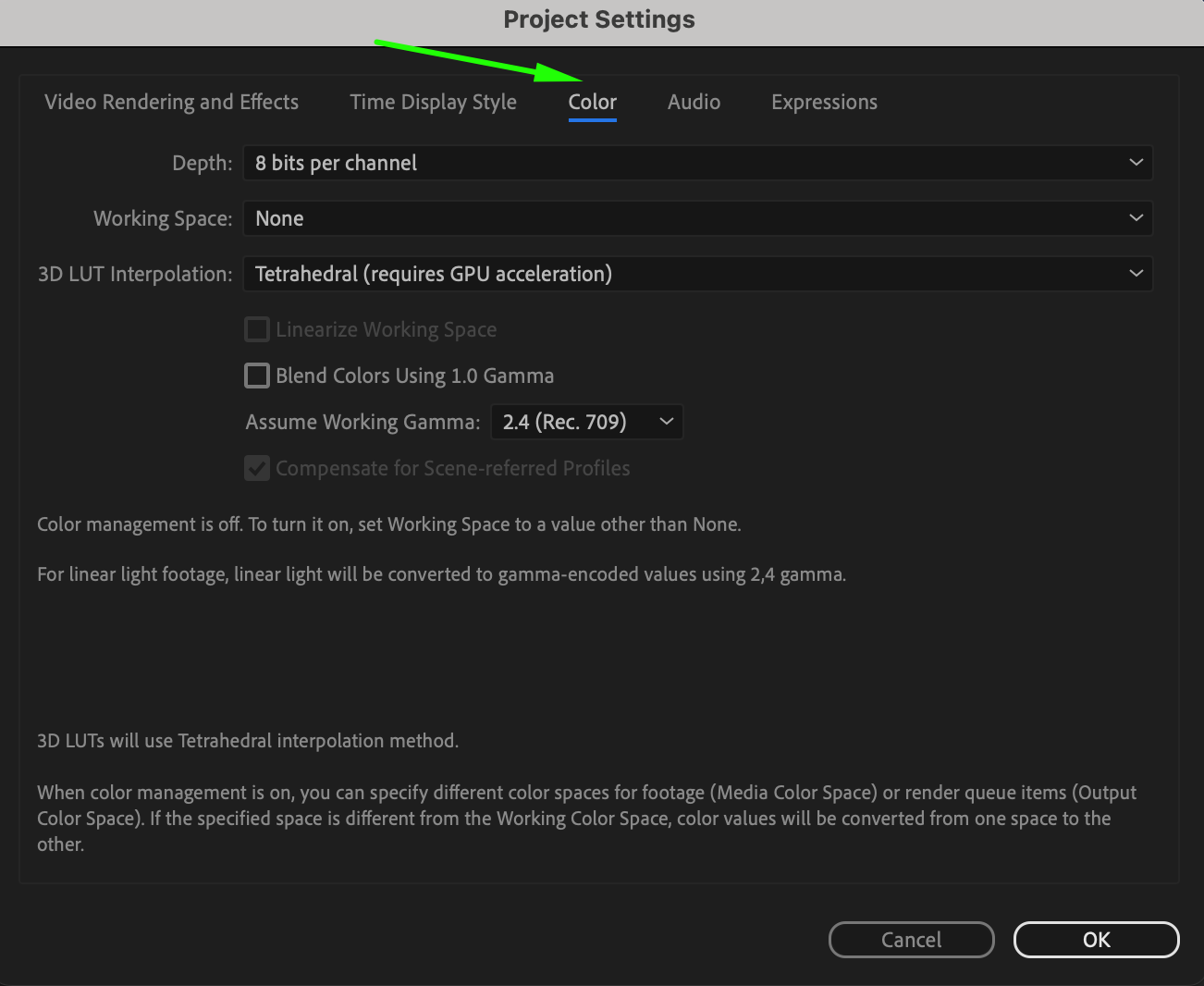Click the Depth label
The image size is (1204, 986).
[x=203, y=163]
